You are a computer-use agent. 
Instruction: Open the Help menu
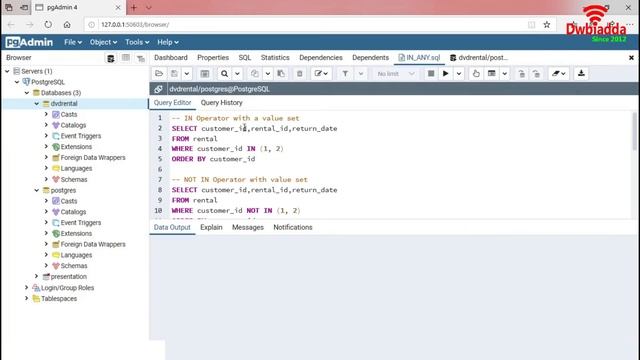click(x=168, y=42)
